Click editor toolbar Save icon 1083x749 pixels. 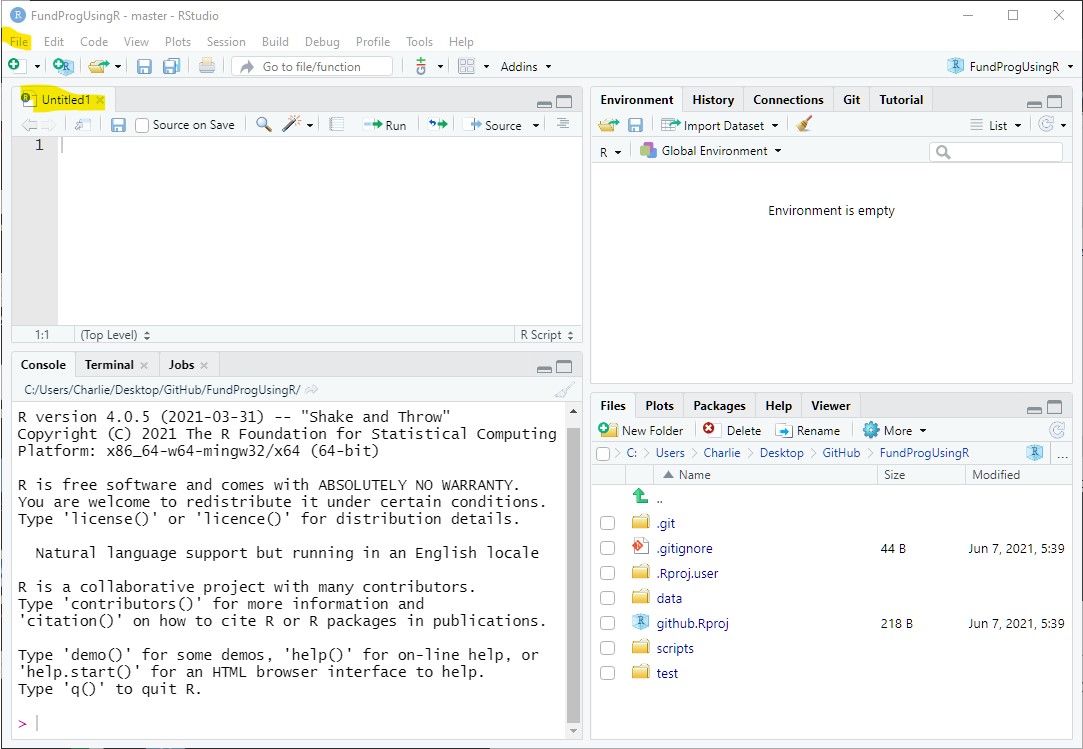click(118, 125)
